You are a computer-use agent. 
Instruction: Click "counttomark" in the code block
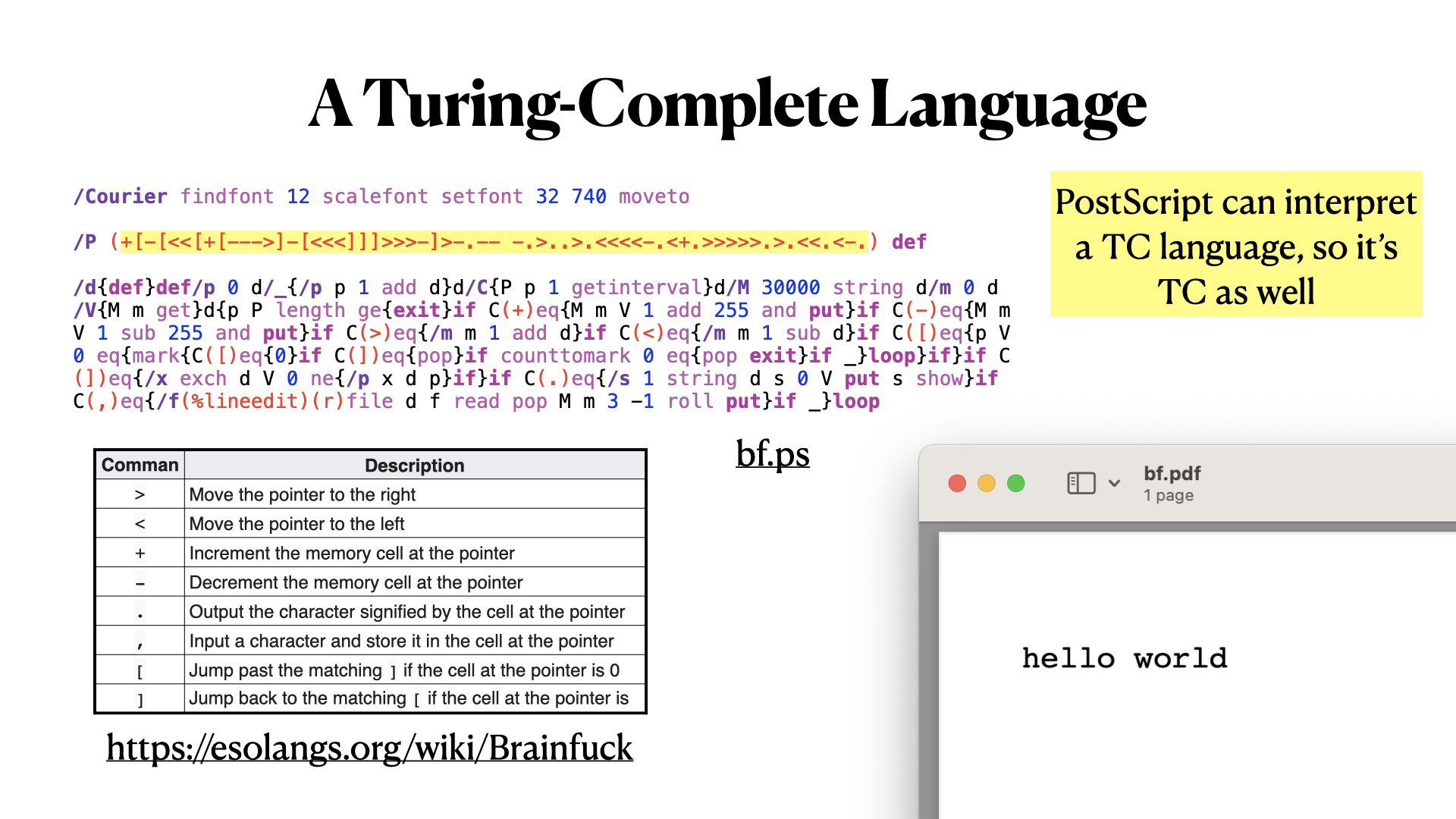click(x=565, y=356)
